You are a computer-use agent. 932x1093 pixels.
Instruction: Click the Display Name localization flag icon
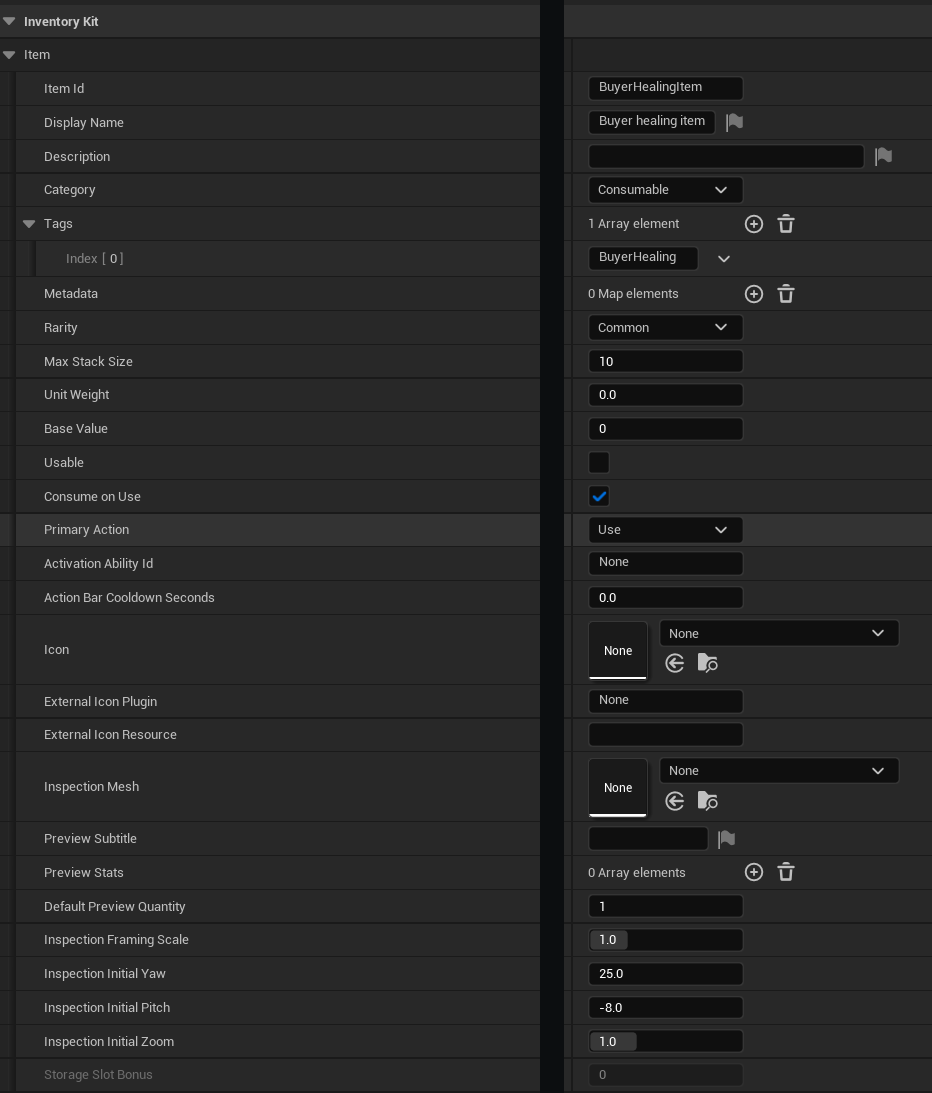pos(734,122)
